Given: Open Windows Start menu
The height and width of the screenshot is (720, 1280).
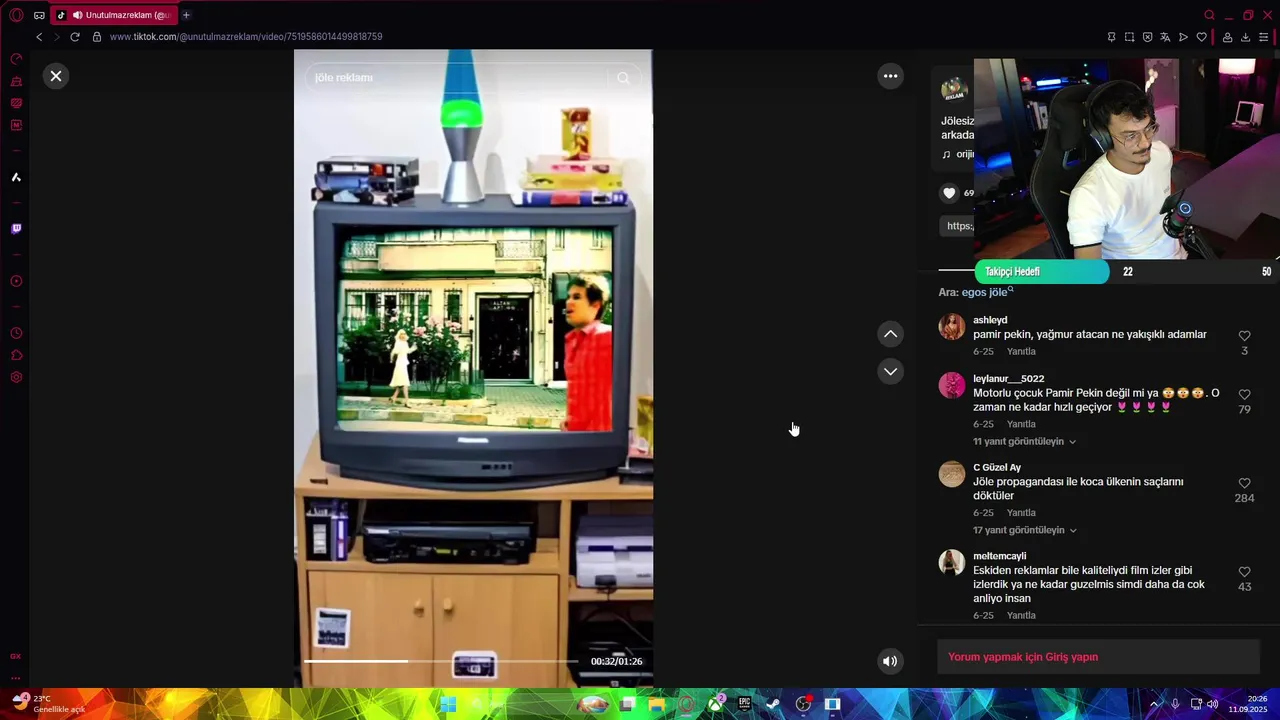Looking at the screenshot, I should coord(448,704).
